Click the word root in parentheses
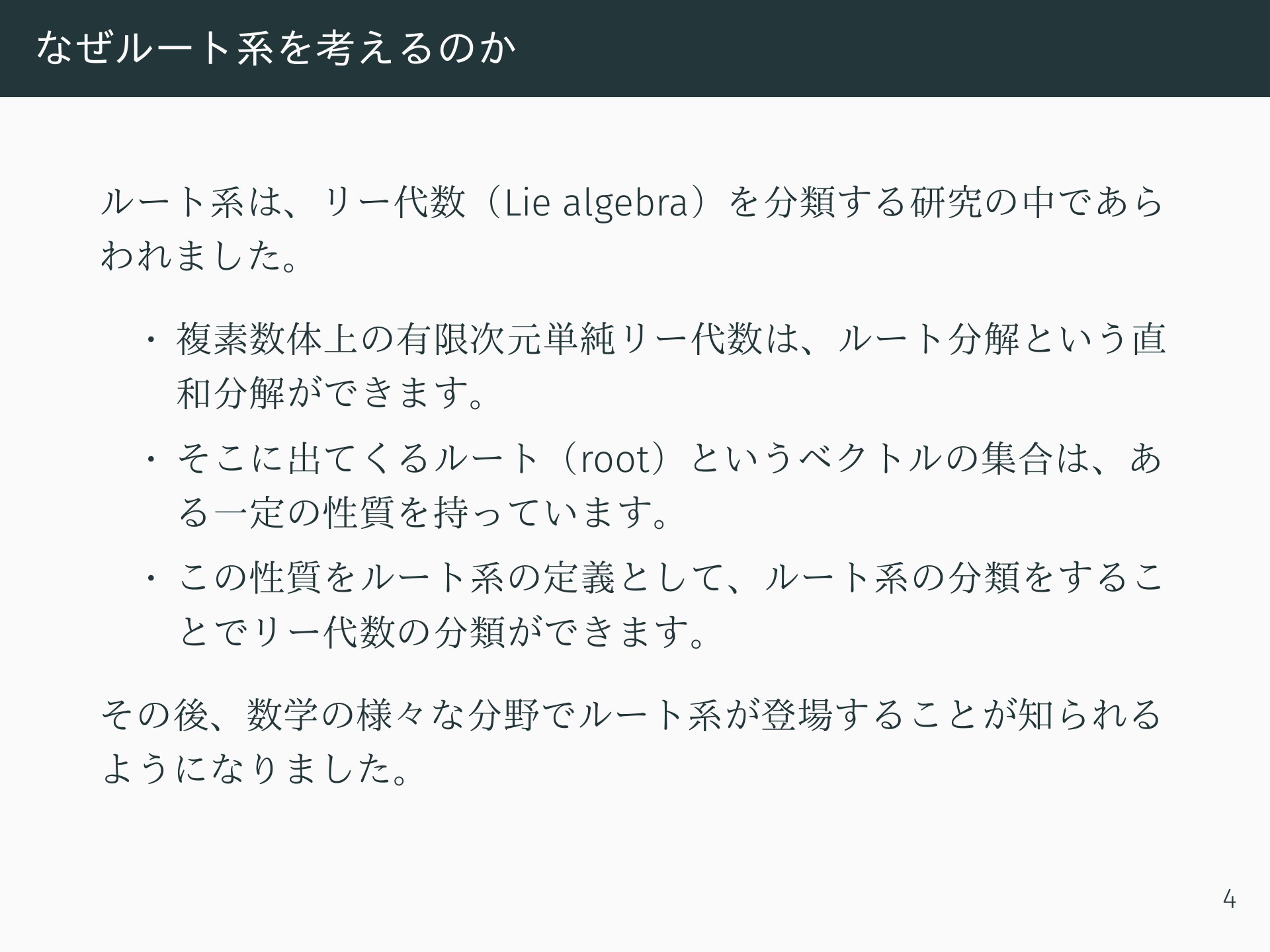1270x952 pixels. [x=616, y=459]
